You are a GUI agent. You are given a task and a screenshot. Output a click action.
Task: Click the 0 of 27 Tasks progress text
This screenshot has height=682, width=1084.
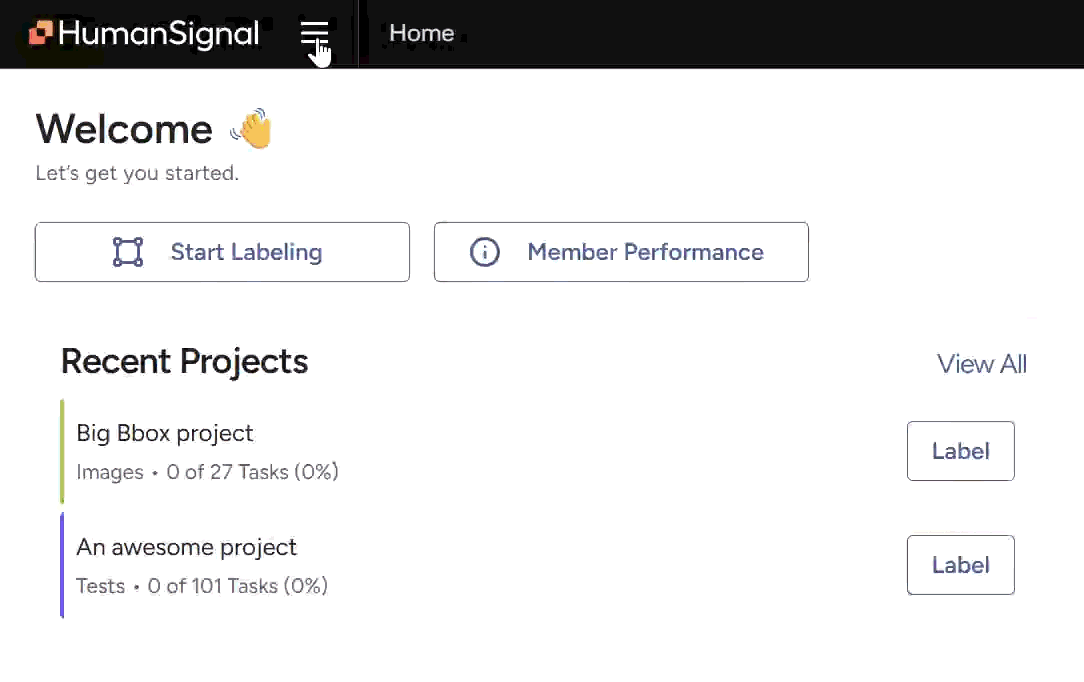pyautogui.click(x=252, y=472)
